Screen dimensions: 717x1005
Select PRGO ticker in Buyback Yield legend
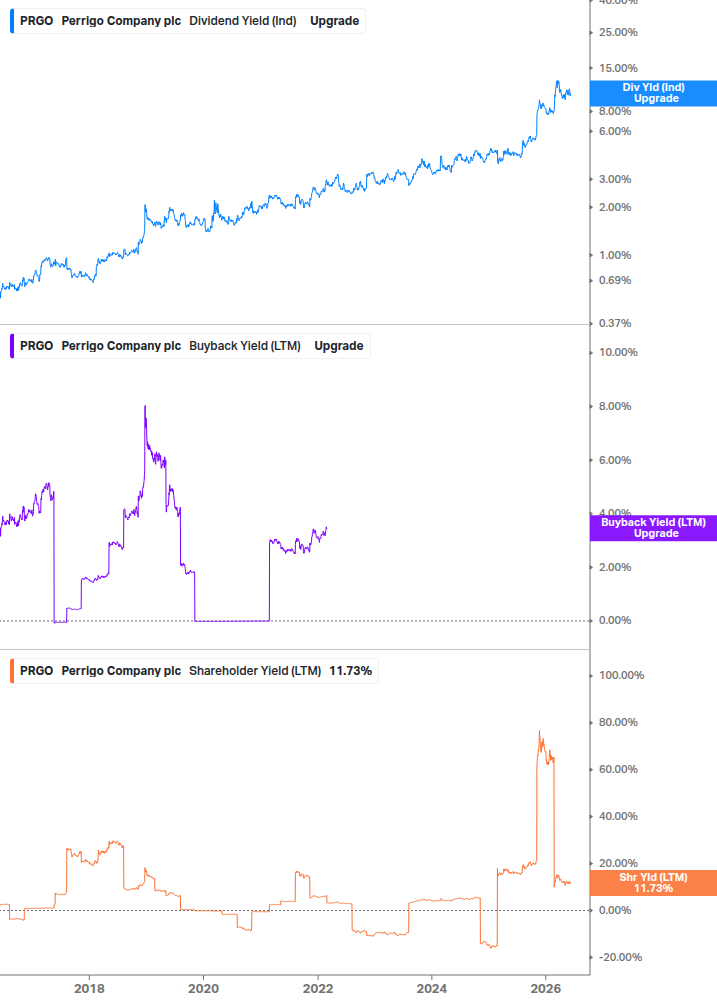[37, 346]
